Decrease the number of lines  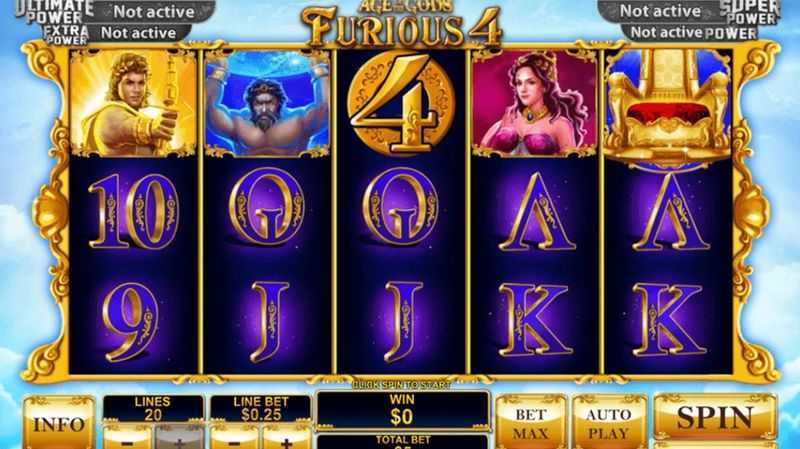(x=128, y=439)
